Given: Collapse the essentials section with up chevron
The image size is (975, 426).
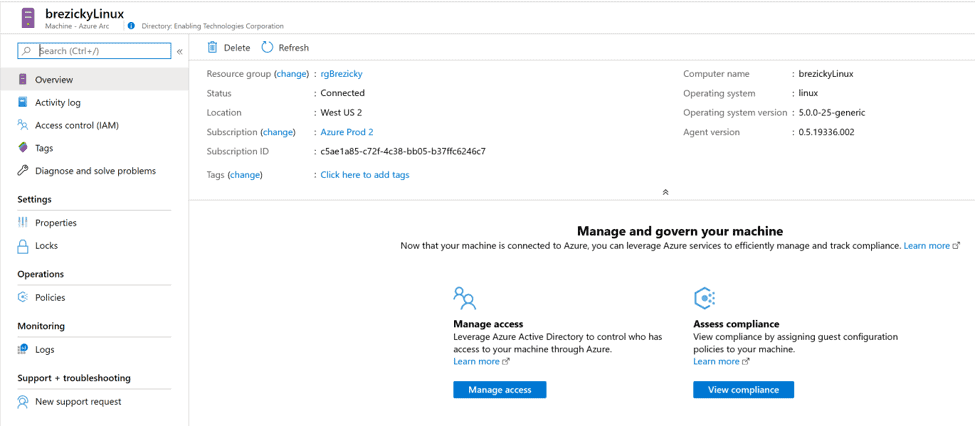Looking at the screenshot, I should pyautogui.click(x=665, y=192).
